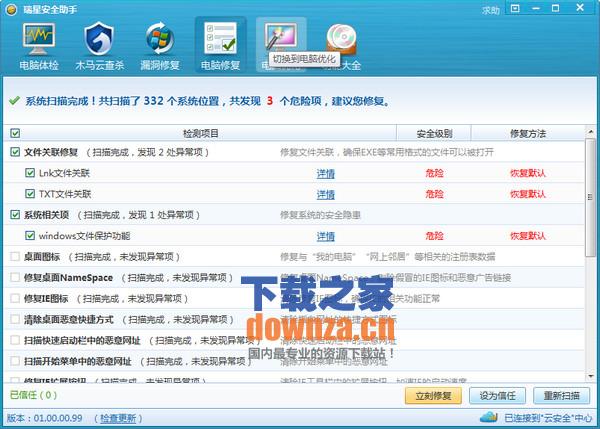The height and width of the screenshot is (429, 600).
Task: Check 清除桌面恶意快捷方式 checkbox
Action: (15, 319)
